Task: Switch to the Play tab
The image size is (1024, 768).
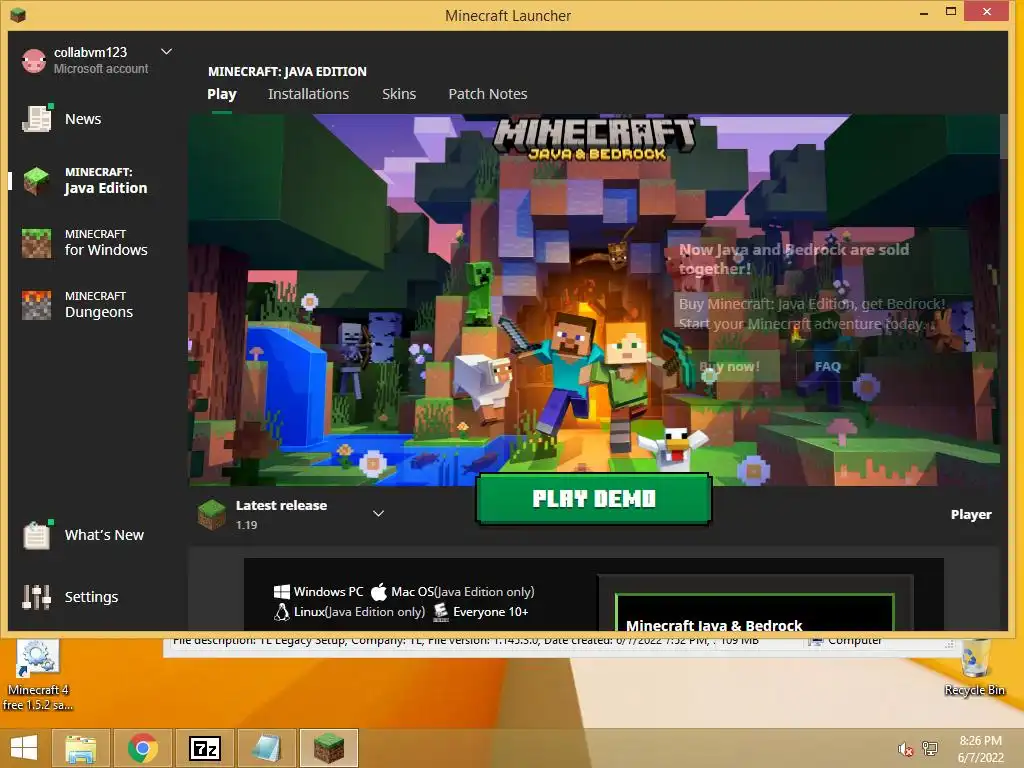Action: [221, 94]
